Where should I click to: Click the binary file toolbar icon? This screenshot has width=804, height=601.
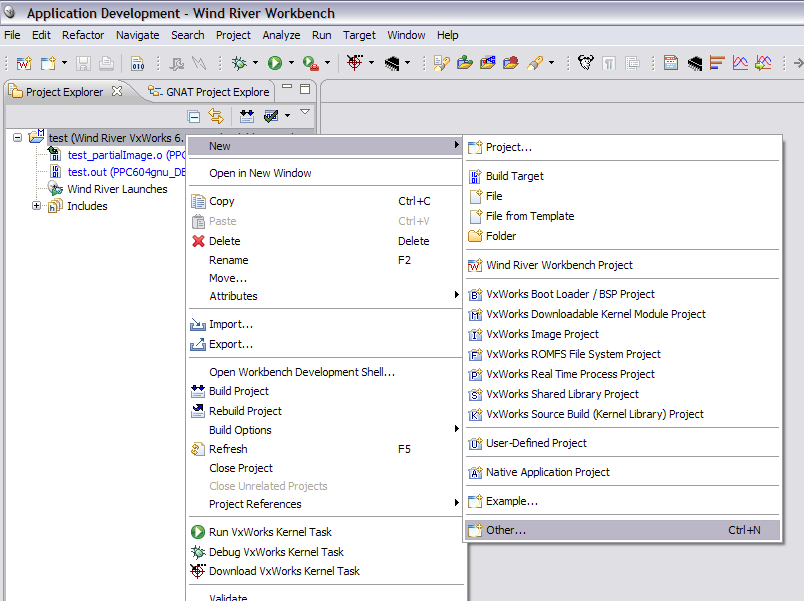tap(137, 63)
